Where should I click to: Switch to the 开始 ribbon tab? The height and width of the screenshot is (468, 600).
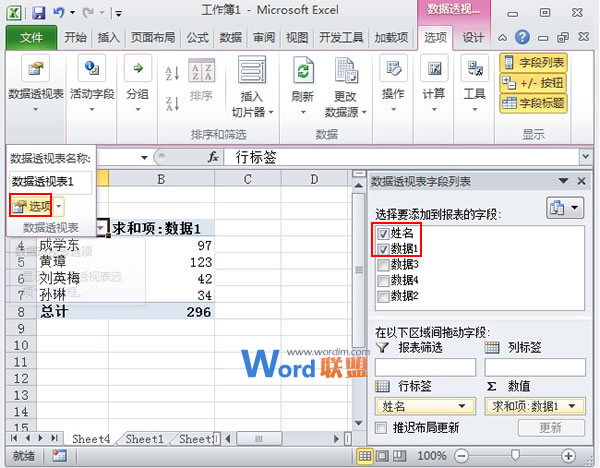(75, 38)
